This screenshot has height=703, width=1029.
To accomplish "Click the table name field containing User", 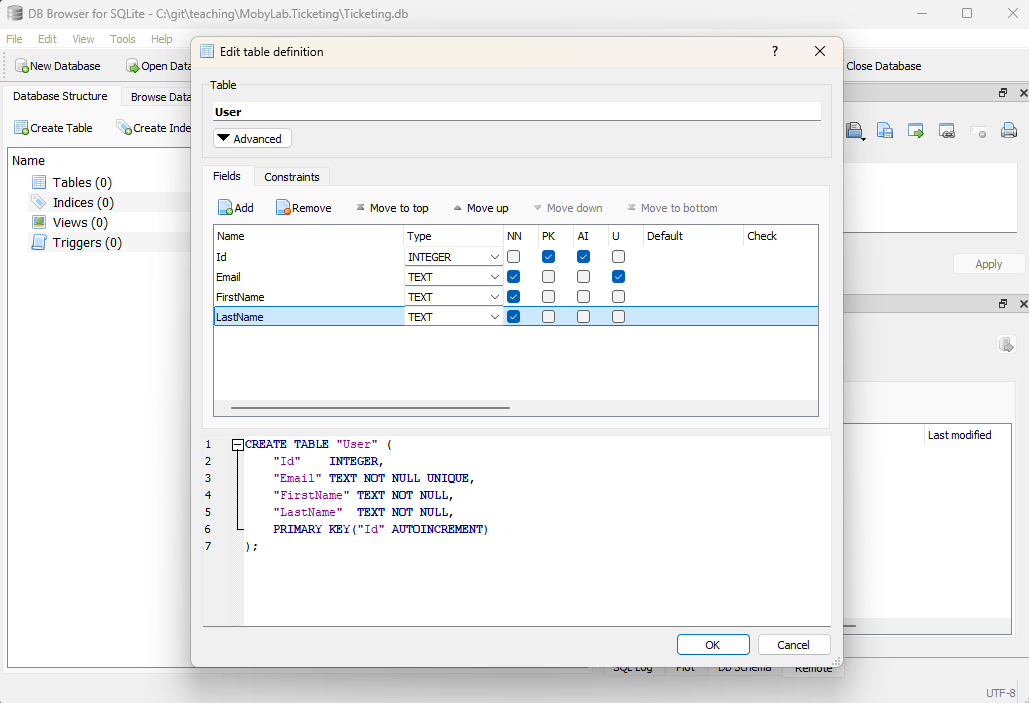I will point(517,112).
